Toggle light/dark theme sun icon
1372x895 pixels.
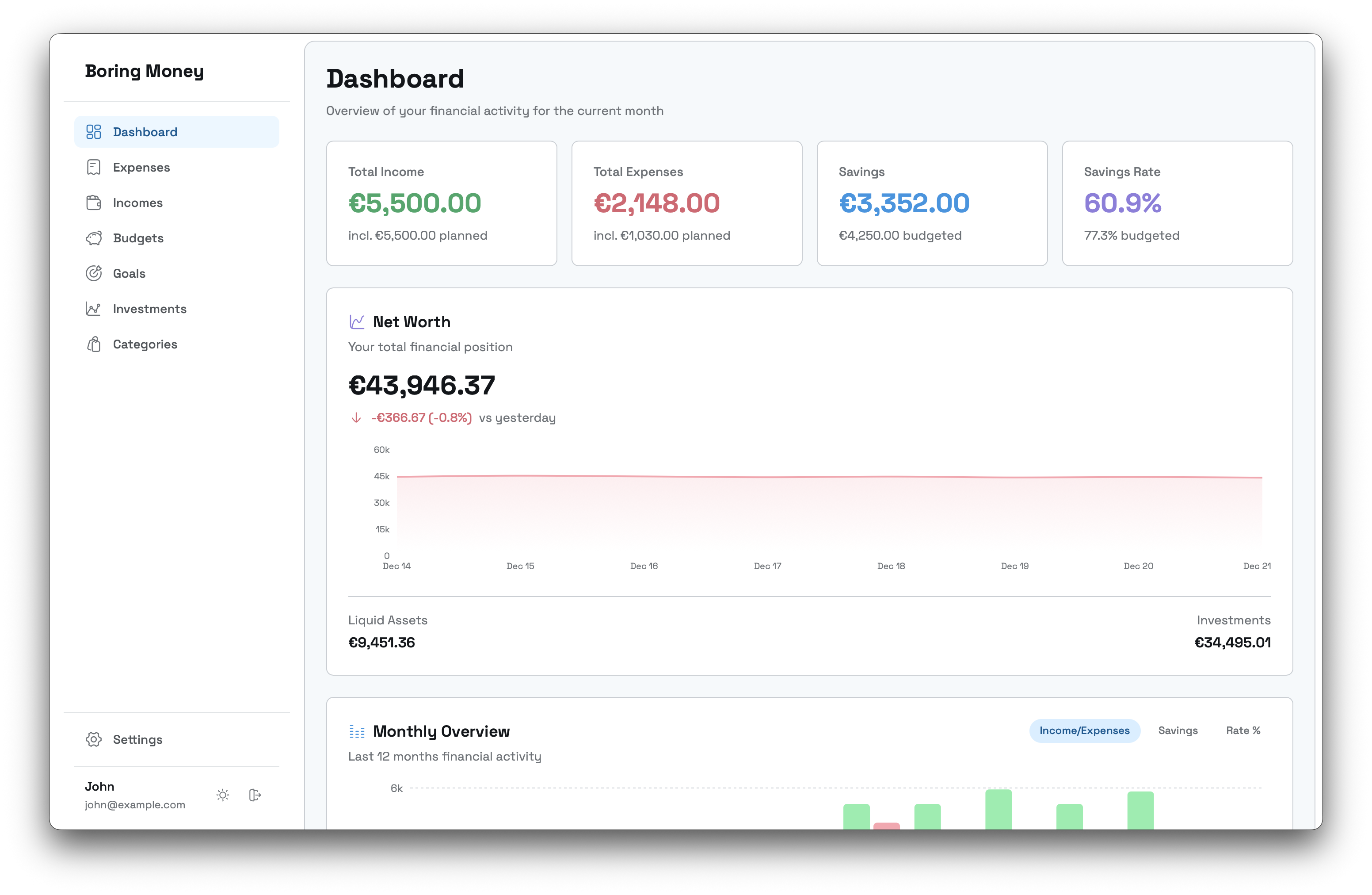coord(222,795)
